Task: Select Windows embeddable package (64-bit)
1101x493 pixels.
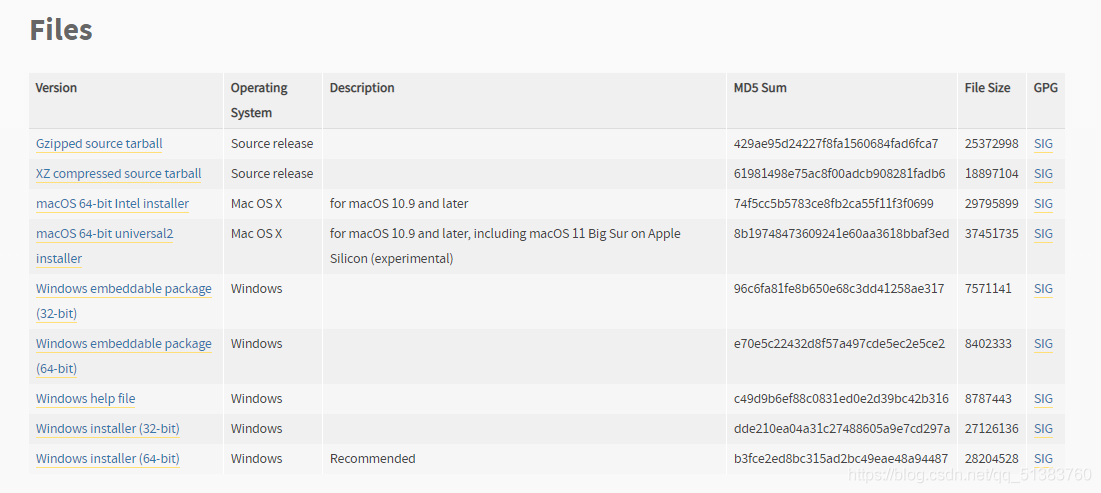Action: [124, 355]
